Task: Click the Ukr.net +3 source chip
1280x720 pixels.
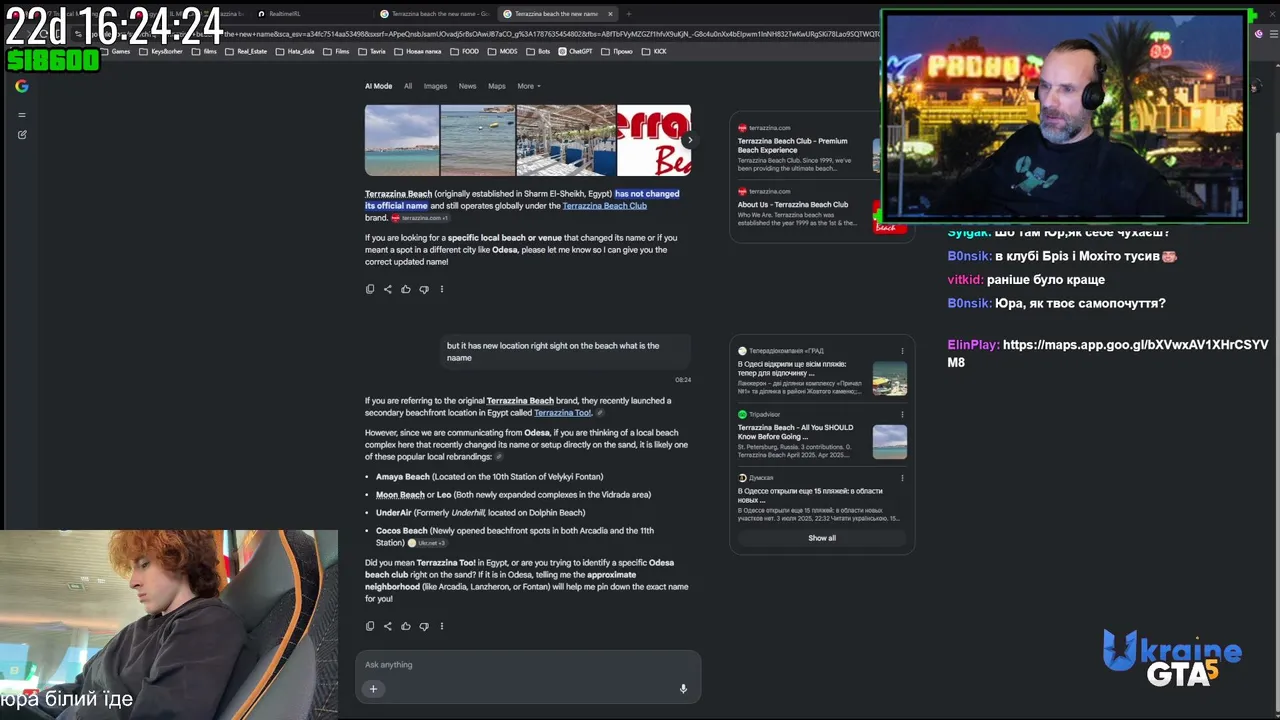Action: (428, 543)
